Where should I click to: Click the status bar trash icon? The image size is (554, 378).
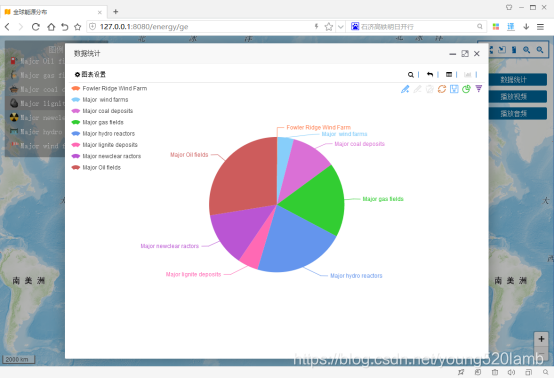click(495, 372)
